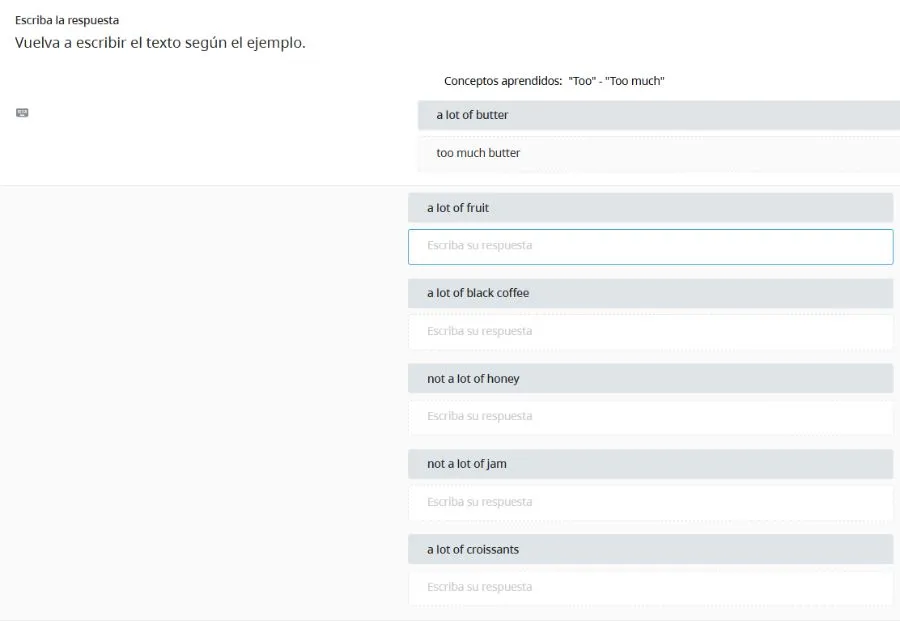The width and height of the screenshot is (900, 621).
Task: Click the "Escriba la respuesta" heading
Action: pos(67,20)
